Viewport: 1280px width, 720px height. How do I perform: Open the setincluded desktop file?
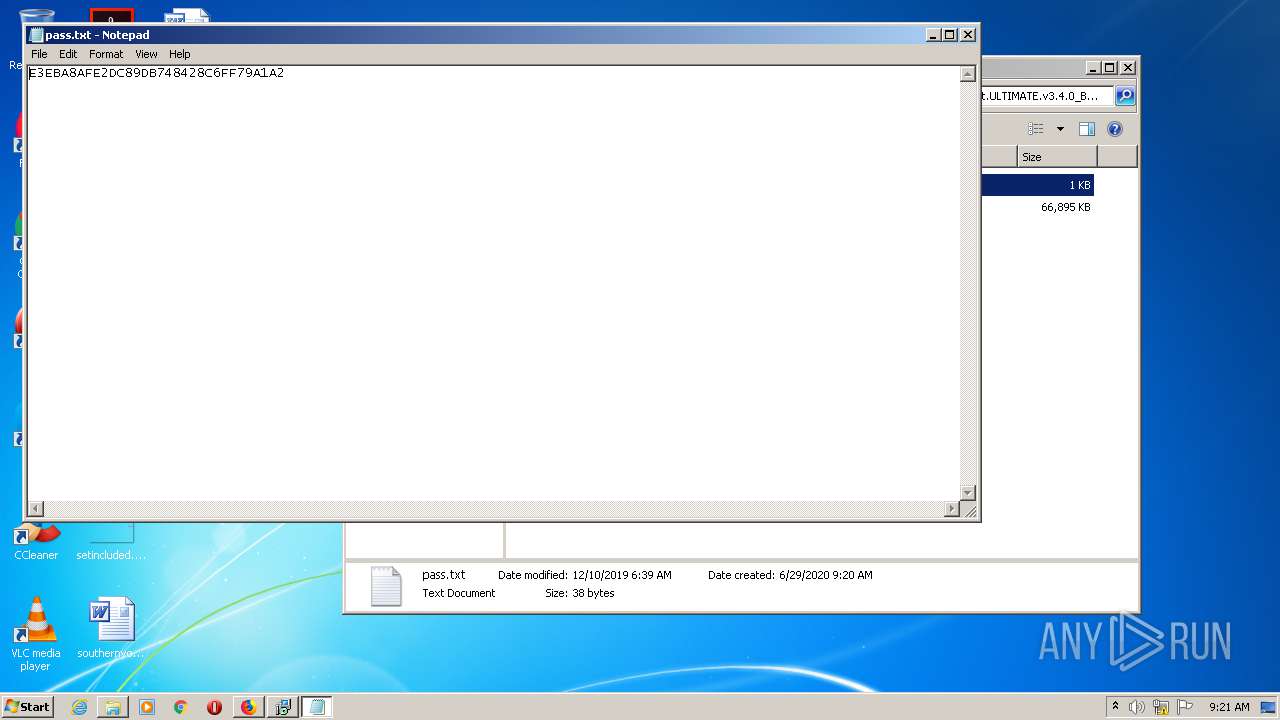(x=111, y=541)
